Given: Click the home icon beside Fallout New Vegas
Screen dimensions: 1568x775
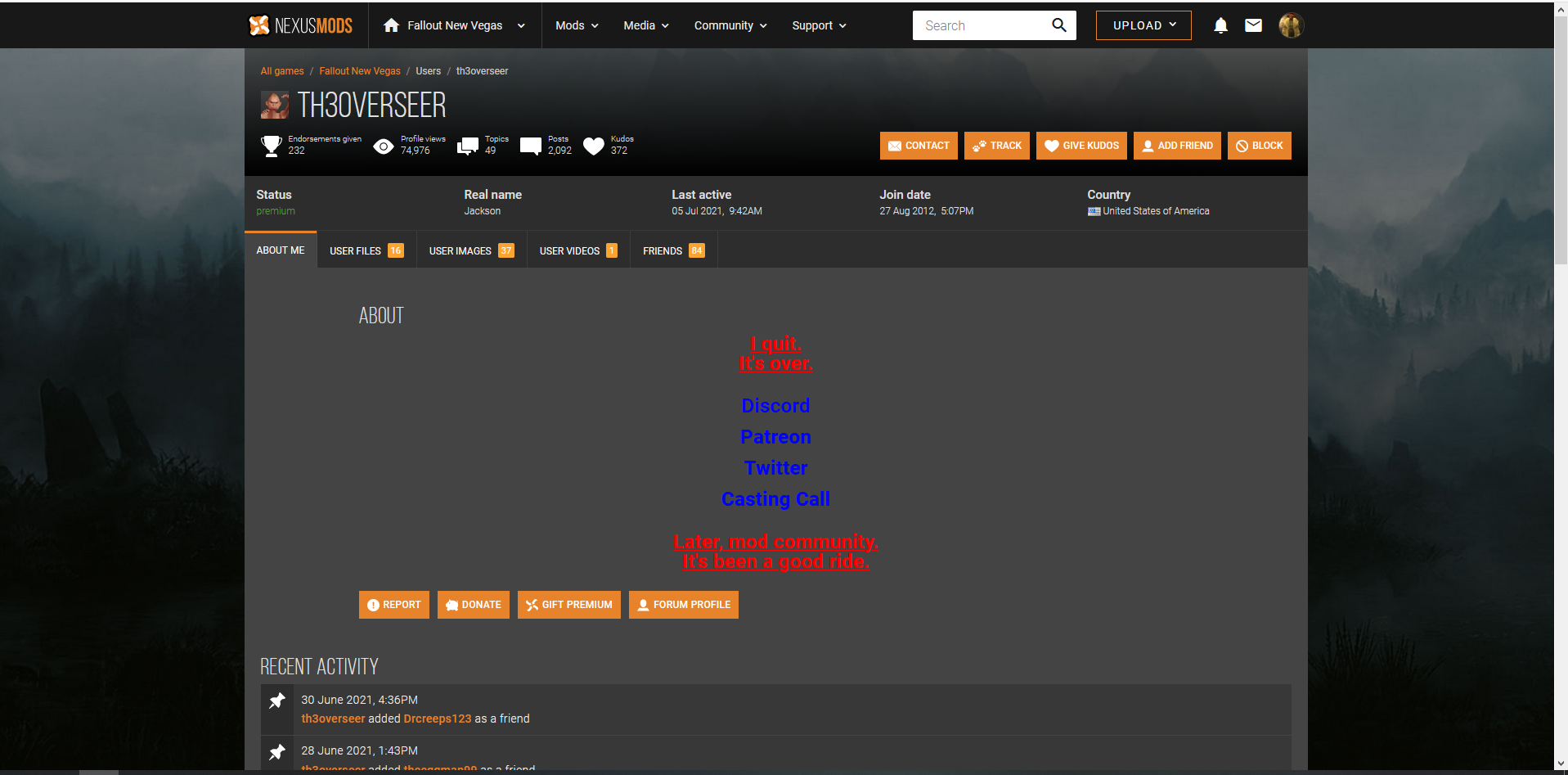Looking at the screenshot, I should click(x=391, y=25).
